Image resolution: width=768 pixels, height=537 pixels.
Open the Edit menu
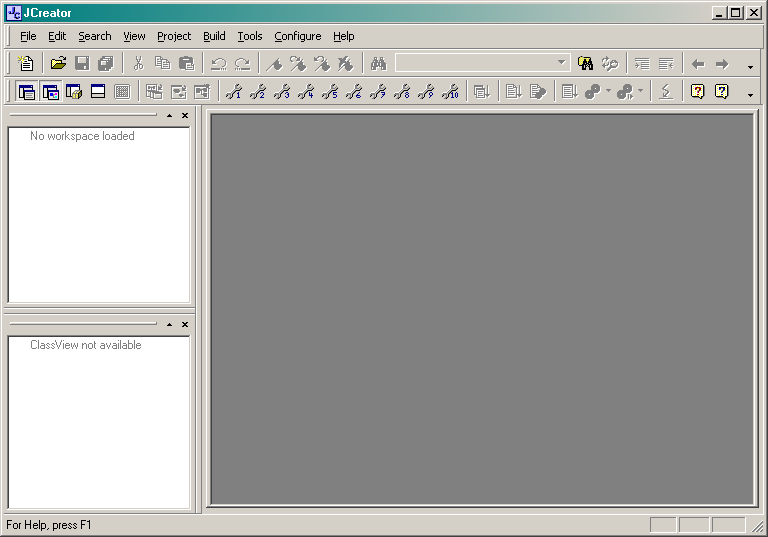tap(57, 36)
